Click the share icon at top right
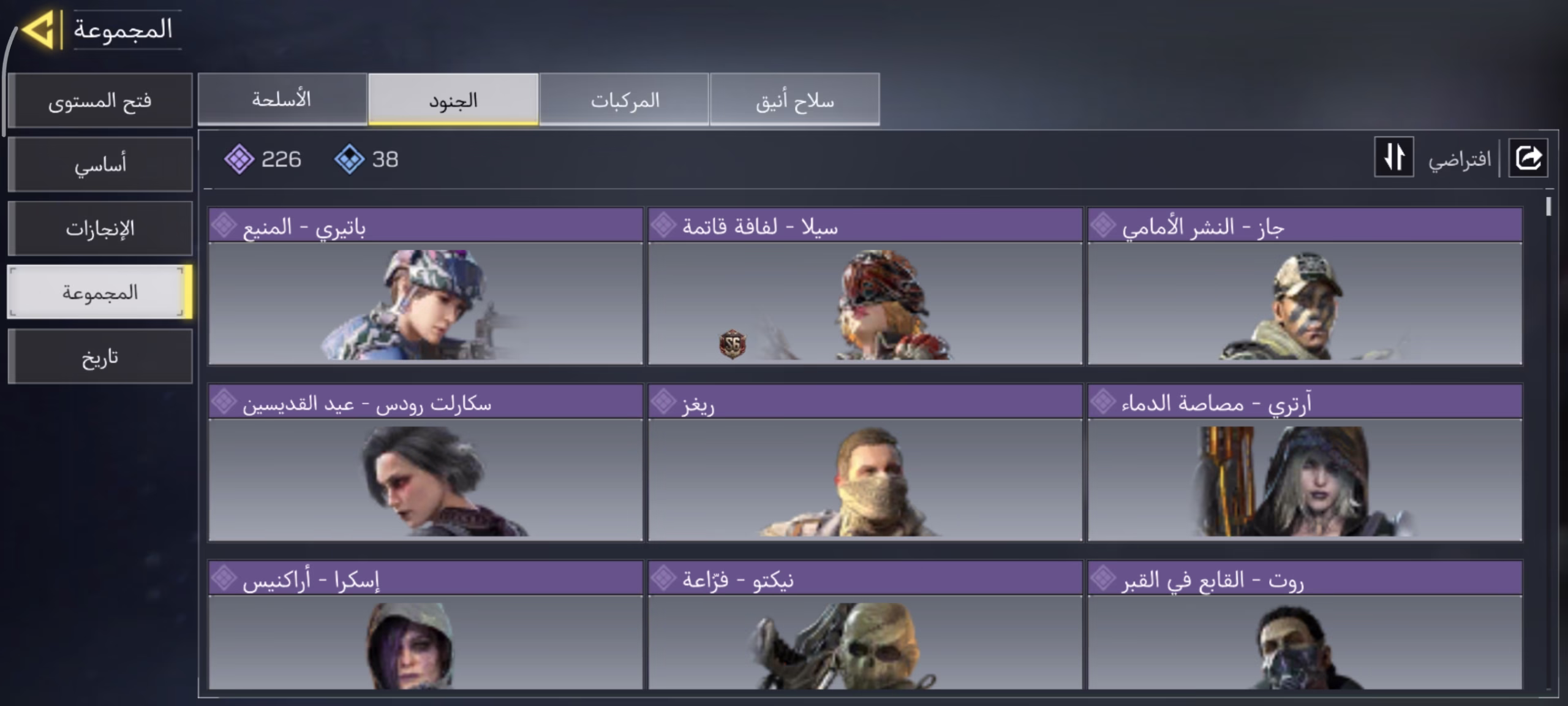1568x706 pixels. coord(1528,158)
